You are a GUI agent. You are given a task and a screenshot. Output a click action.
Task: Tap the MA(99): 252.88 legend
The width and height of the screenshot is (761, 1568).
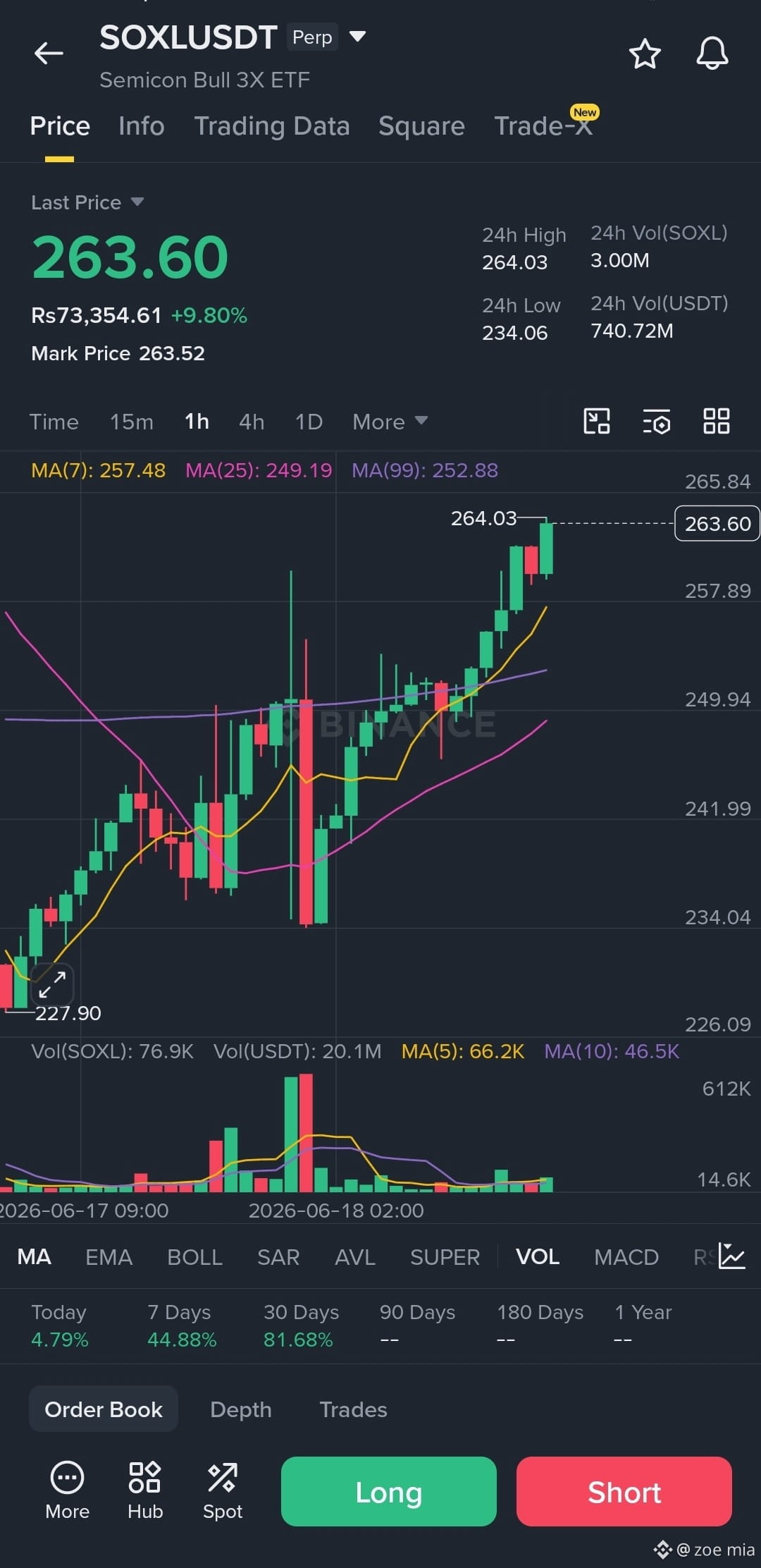425,470
